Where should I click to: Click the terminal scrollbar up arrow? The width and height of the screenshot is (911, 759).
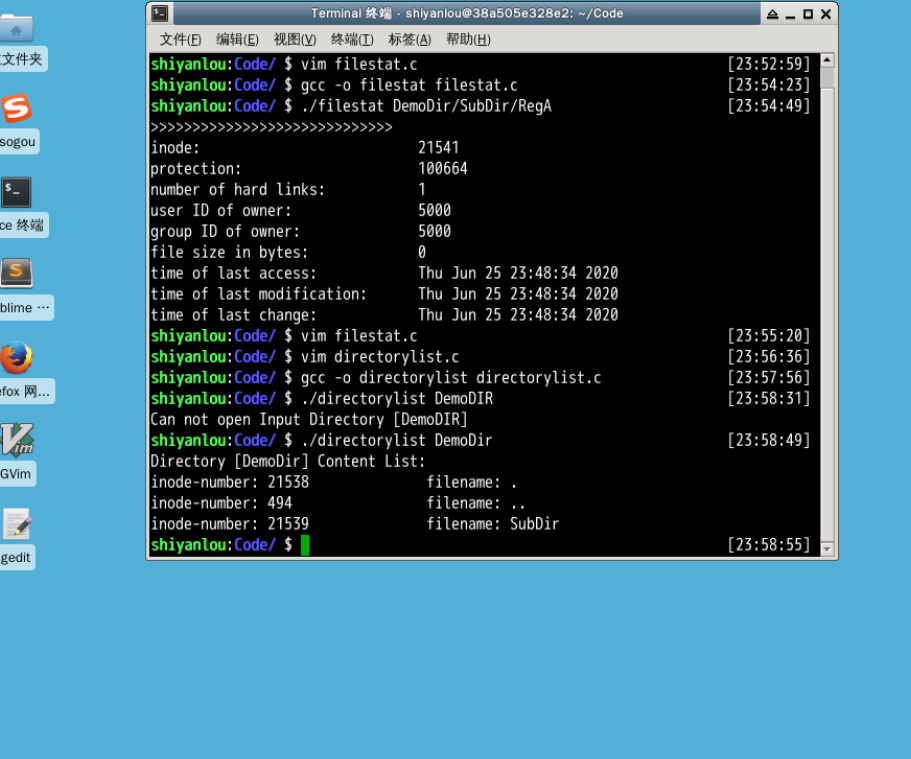point(827,60)
